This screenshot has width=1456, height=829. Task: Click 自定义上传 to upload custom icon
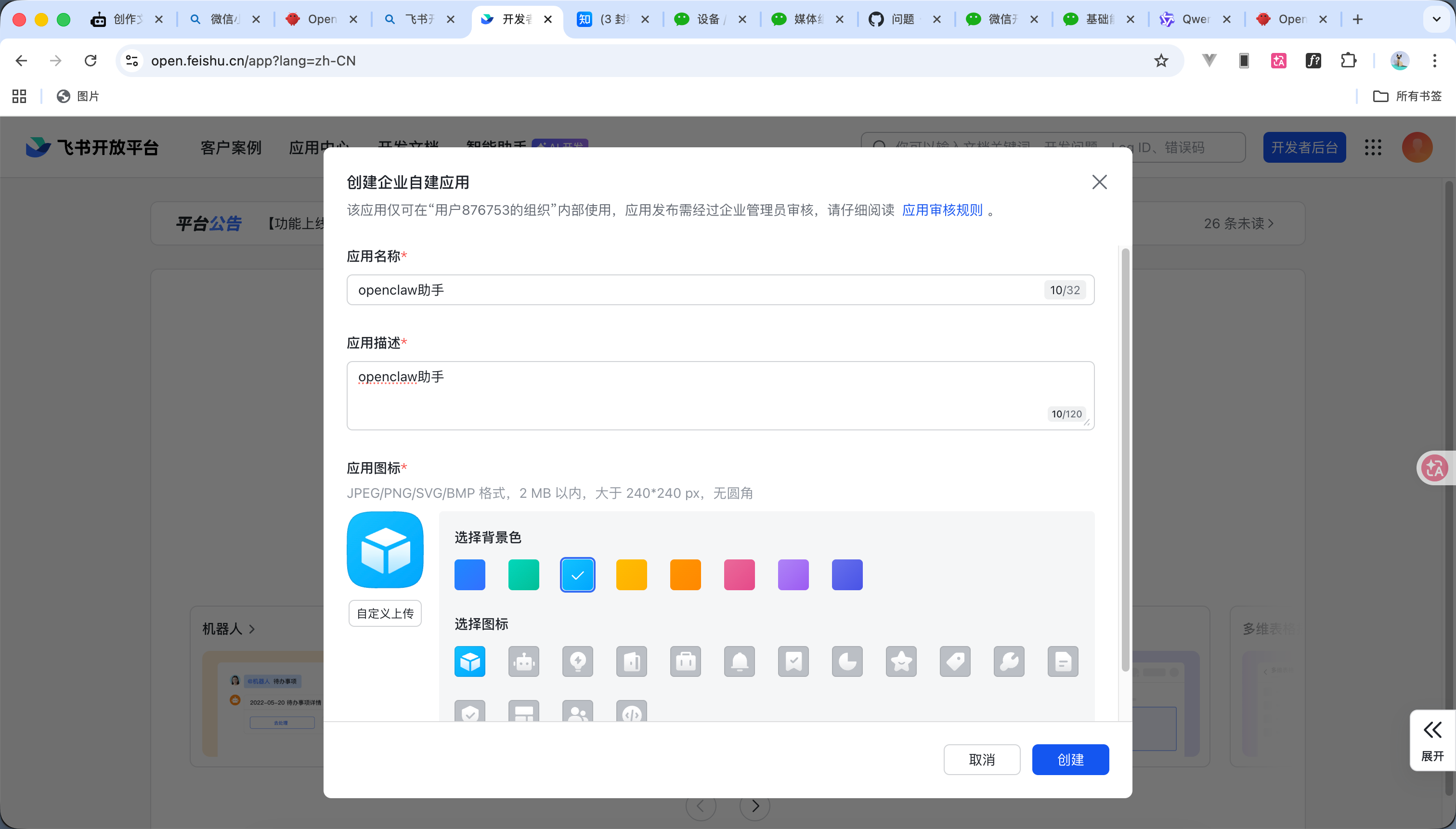[x=385, y=613]
